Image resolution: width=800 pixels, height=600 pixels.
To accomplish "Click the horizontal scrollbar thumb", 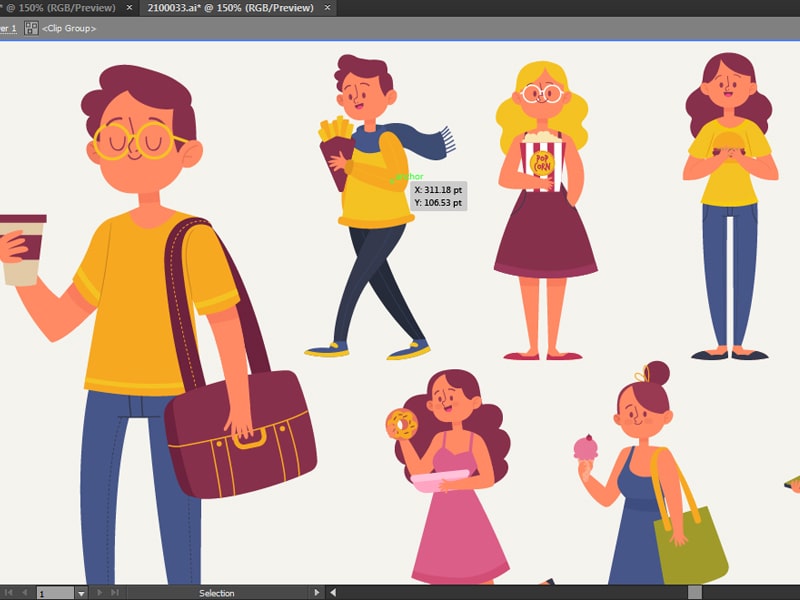I will tap(694, 593).
